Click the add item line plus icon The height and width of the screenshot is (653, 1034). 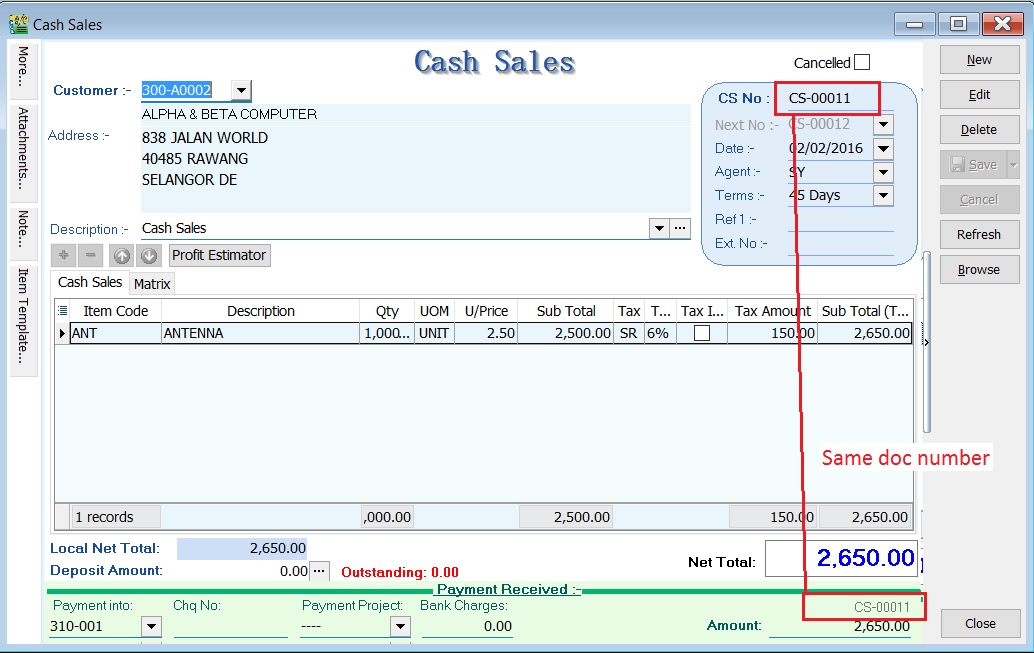(62, 255)
